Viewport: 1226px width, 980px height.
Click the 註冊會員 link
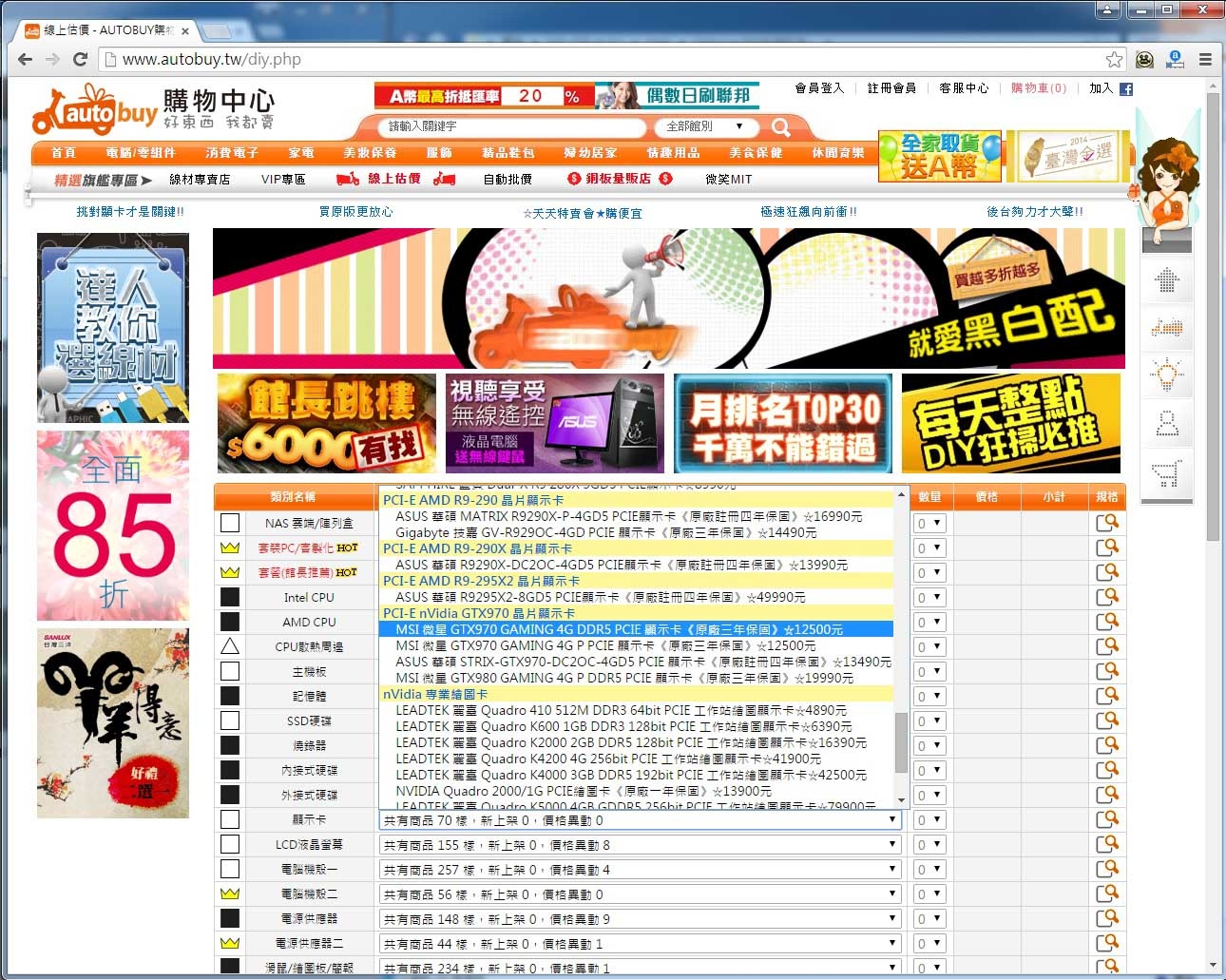click(891, 88)
